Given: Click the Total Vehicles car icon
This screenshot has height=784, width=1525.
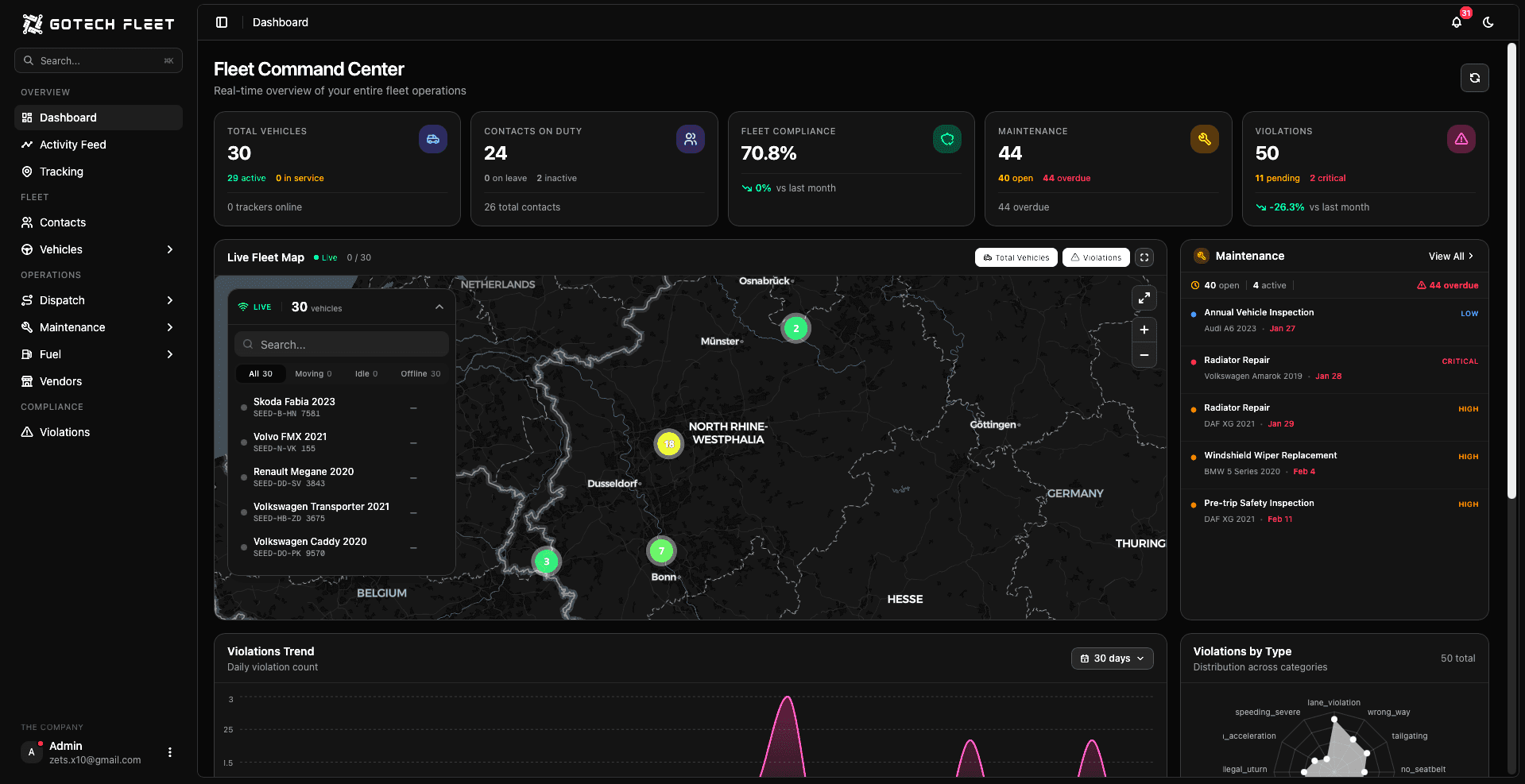Looking at the screenshot, I should 432,139.
